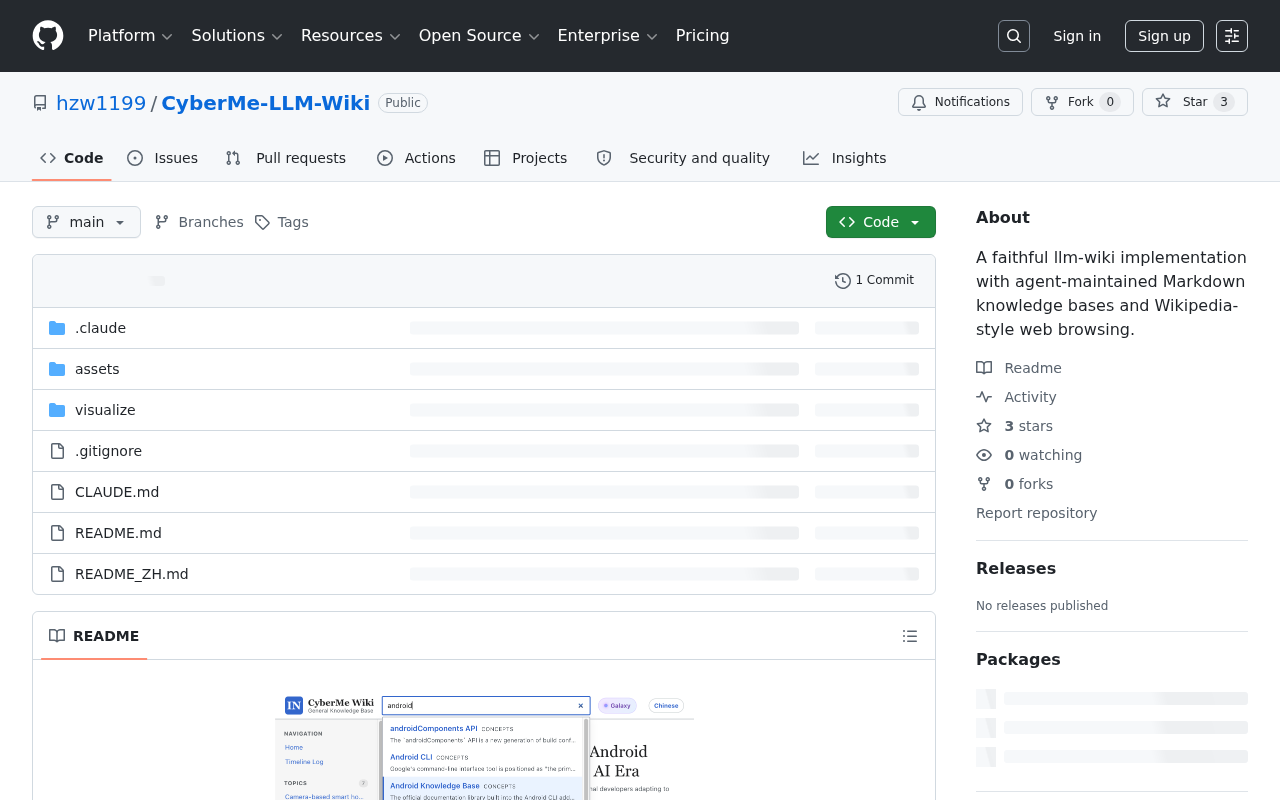
Task: Open appearance settings icon in header
Action: [x=1232, y=36]
